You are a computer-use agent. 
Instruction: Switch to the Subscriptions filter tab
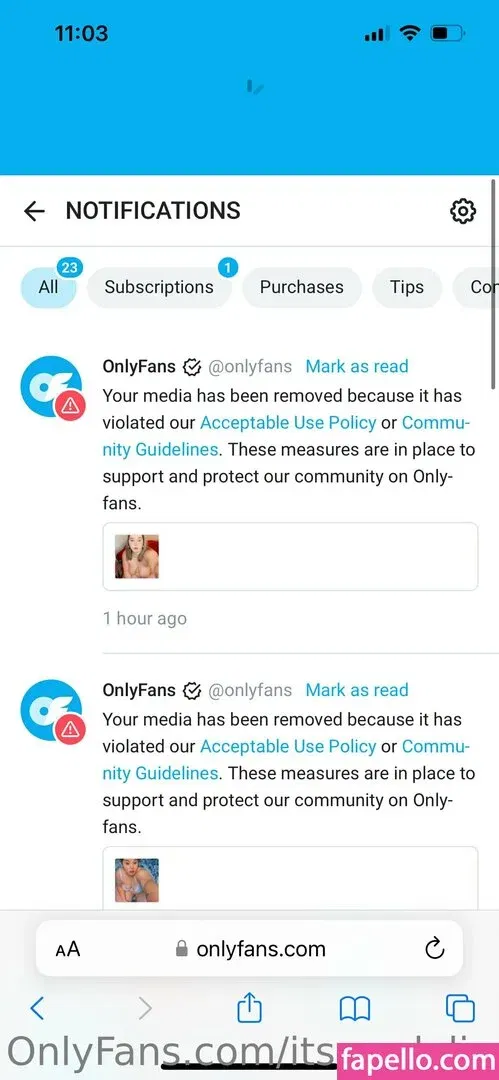coord(159,287)
